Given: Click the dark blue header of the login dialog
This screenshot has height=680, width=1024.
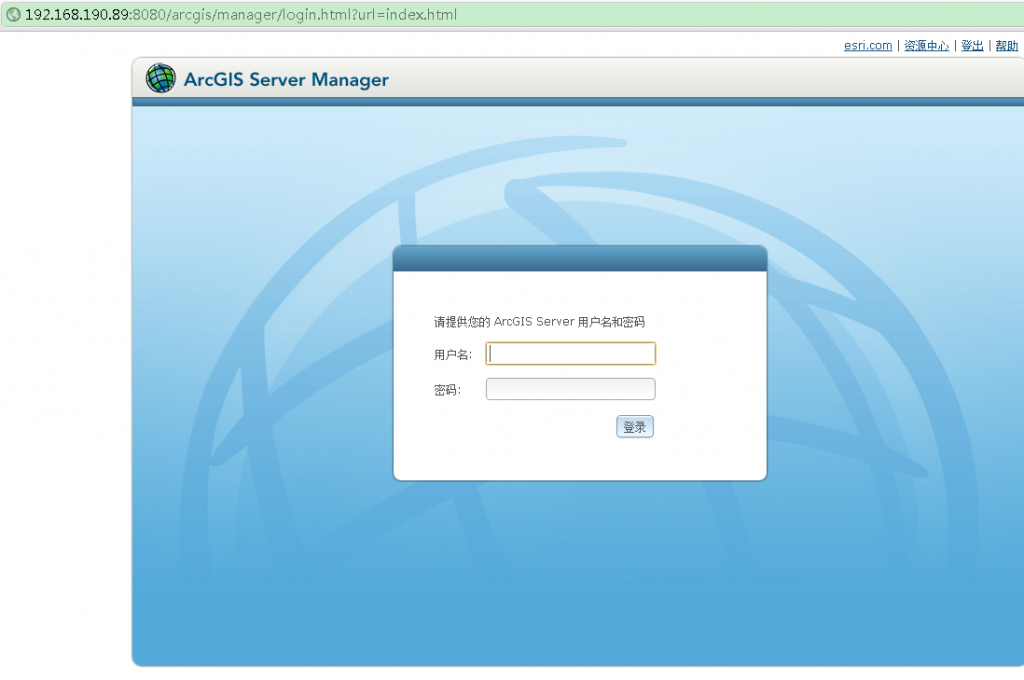Looking at the screenshot, I should 580,257.
